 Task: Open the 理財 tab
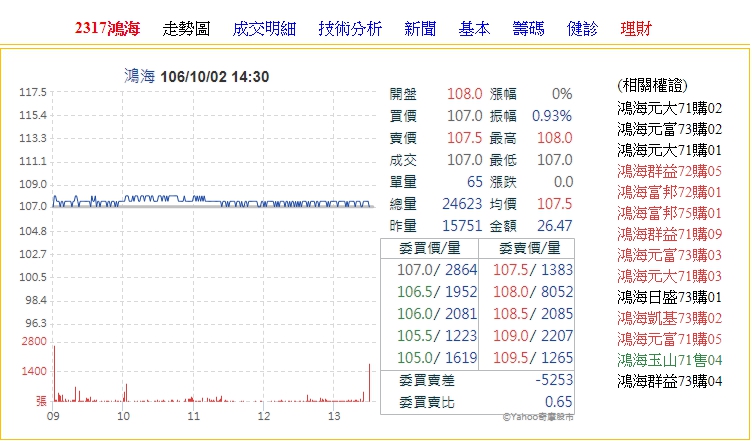click(x=636, y=29)
